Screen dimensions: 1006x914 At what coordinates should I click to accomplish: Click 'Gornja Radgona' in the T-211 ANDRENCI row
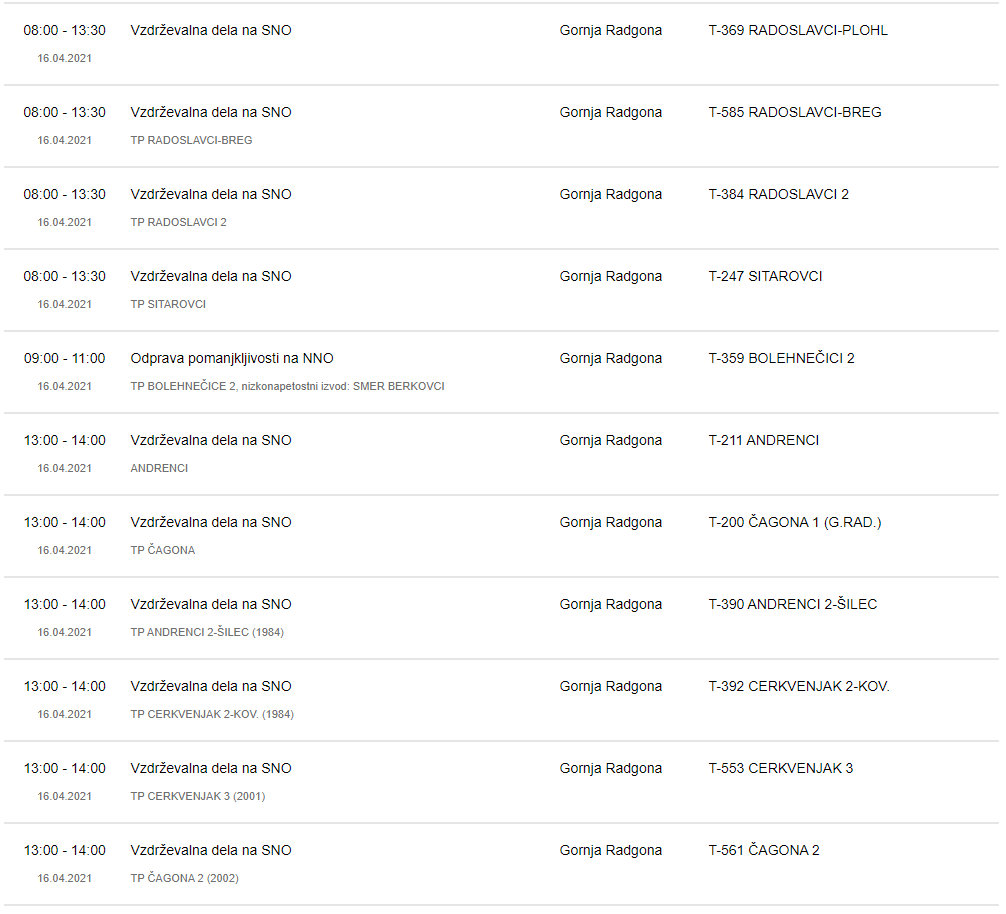click(610, 440)
